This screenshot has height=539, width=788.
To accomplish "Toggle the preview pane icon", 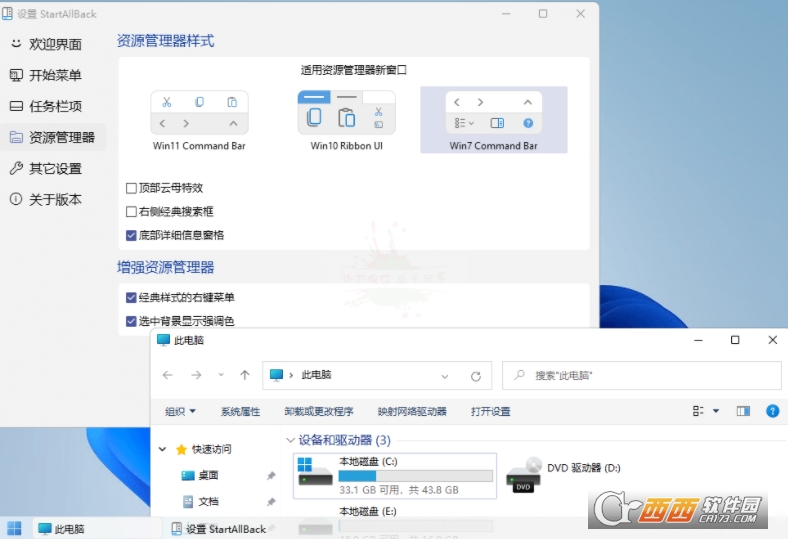I will click(743, 411).
